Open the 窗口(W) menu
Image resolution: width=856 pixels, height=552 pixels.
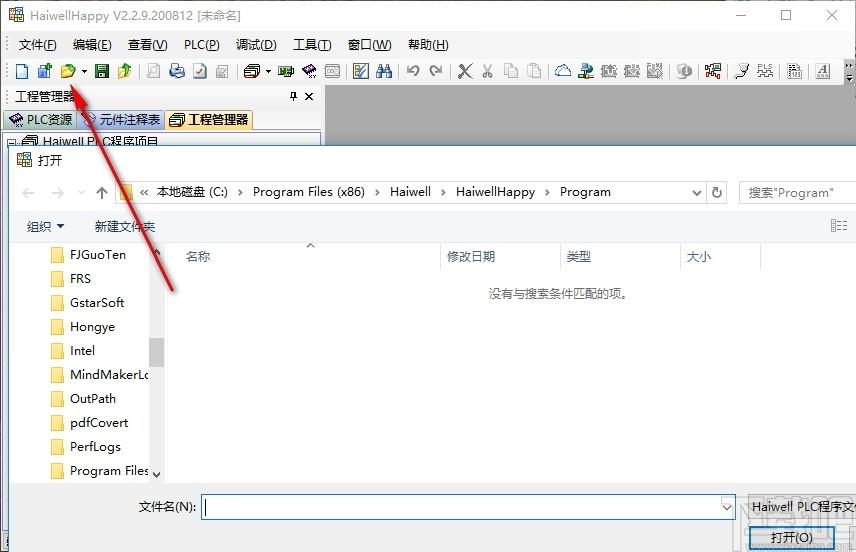coord(370,45)
